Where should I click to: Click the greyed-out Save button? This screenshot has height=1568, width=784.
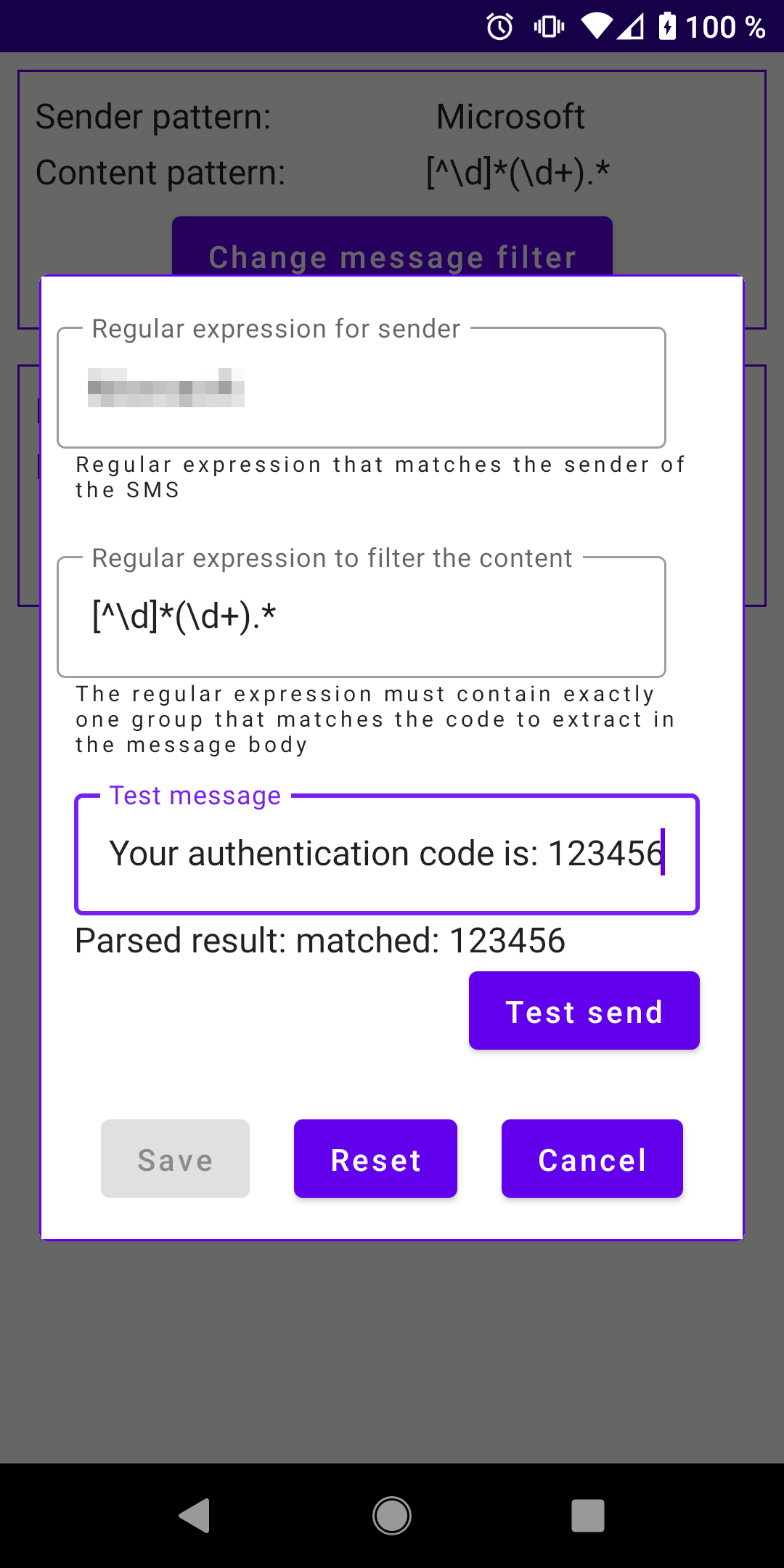pyautogui.click(x=175, y=1159)
